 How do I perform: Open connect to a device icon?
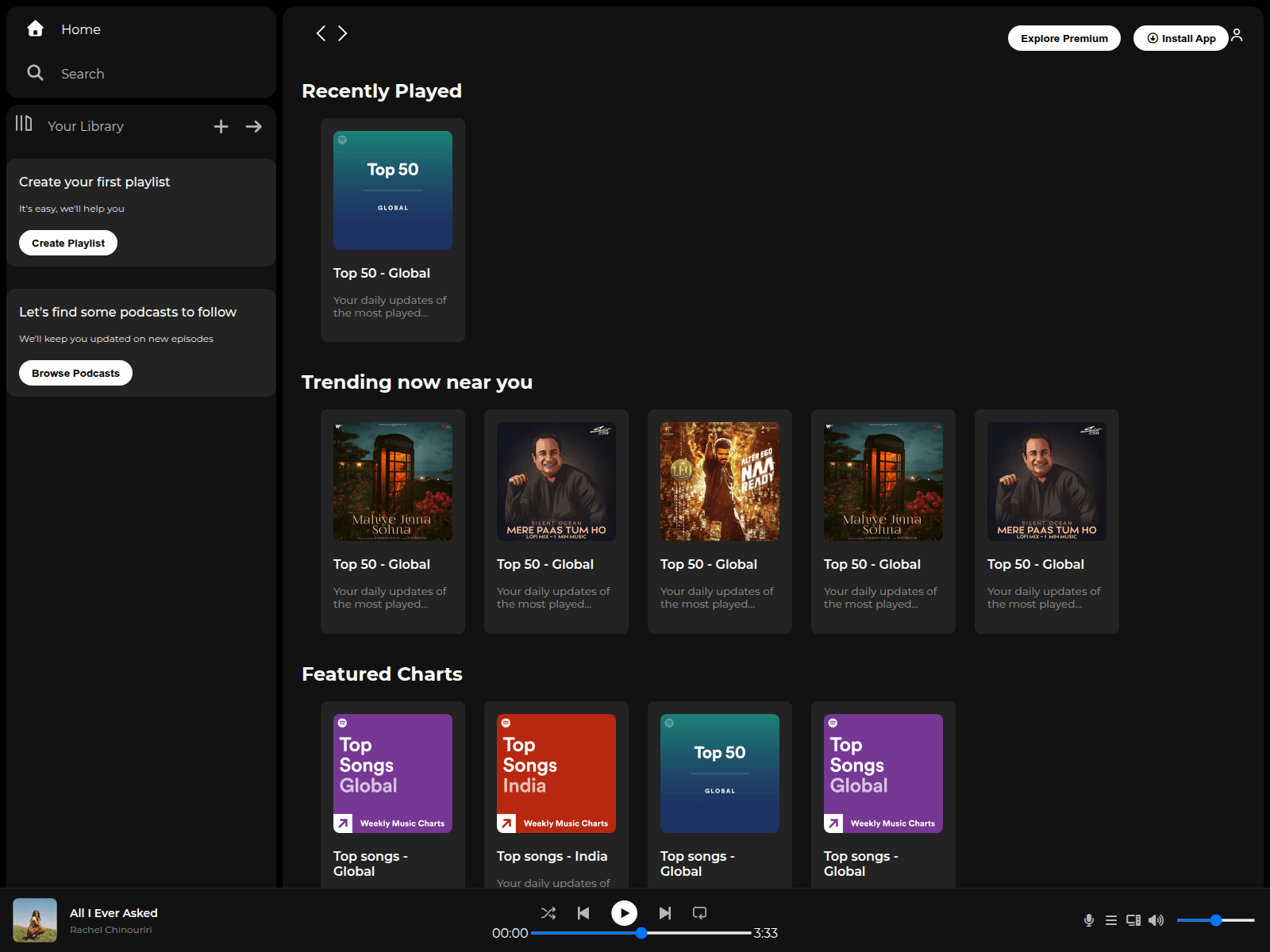[1133, 920]
